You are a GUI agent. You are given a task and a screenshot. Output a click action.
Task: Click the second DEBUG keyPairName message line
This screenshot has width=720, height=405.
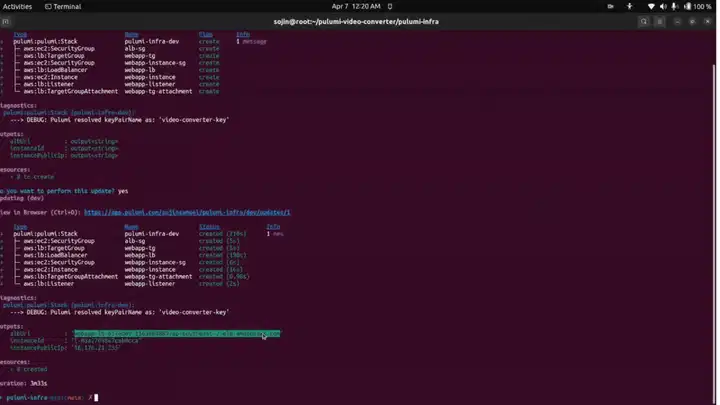click(x=119, y=312)
